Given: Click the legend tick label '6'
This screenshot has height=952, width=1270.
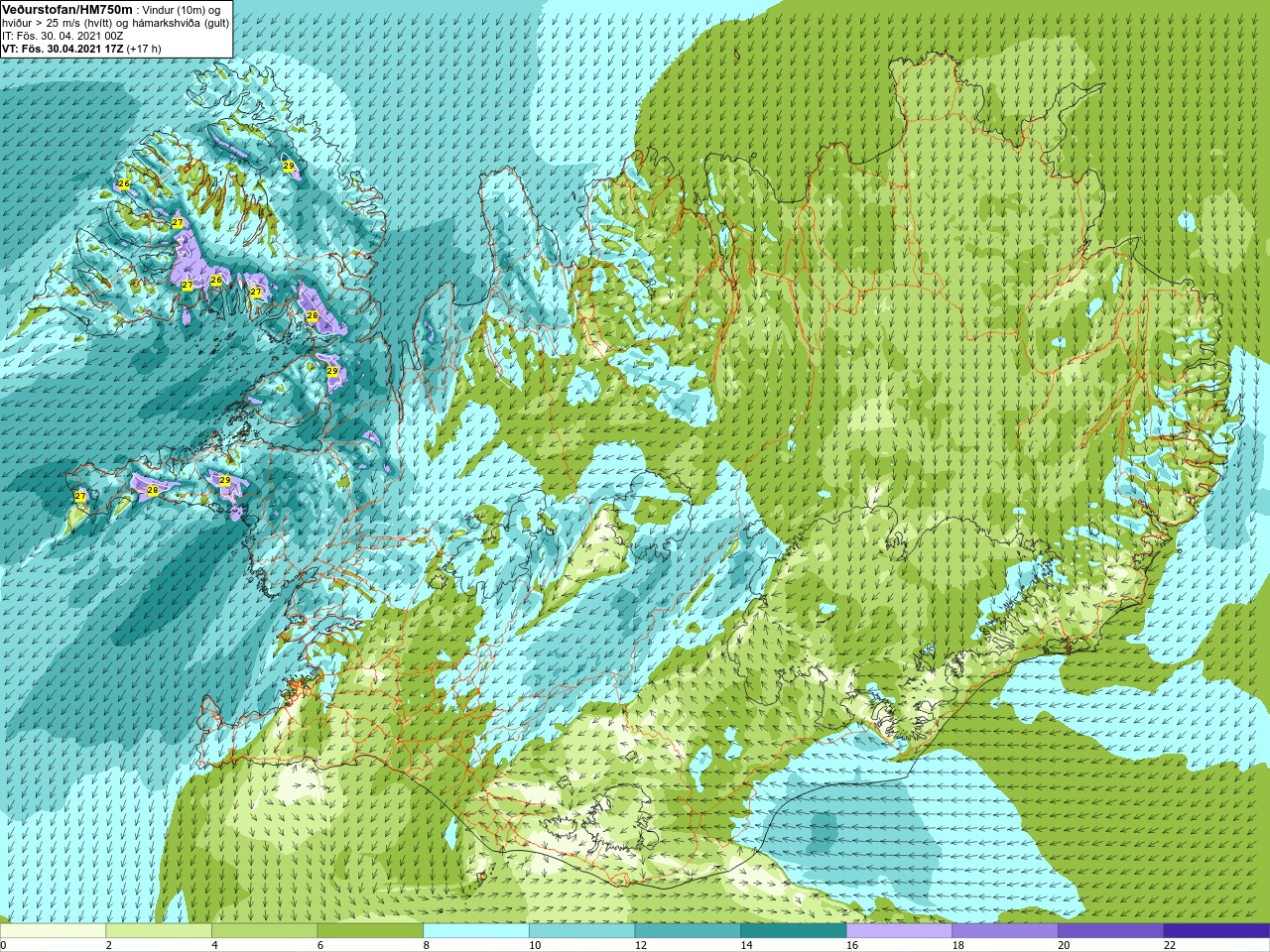Looking at the screenshot, I should pyautogui.click(x=320, y=946).
